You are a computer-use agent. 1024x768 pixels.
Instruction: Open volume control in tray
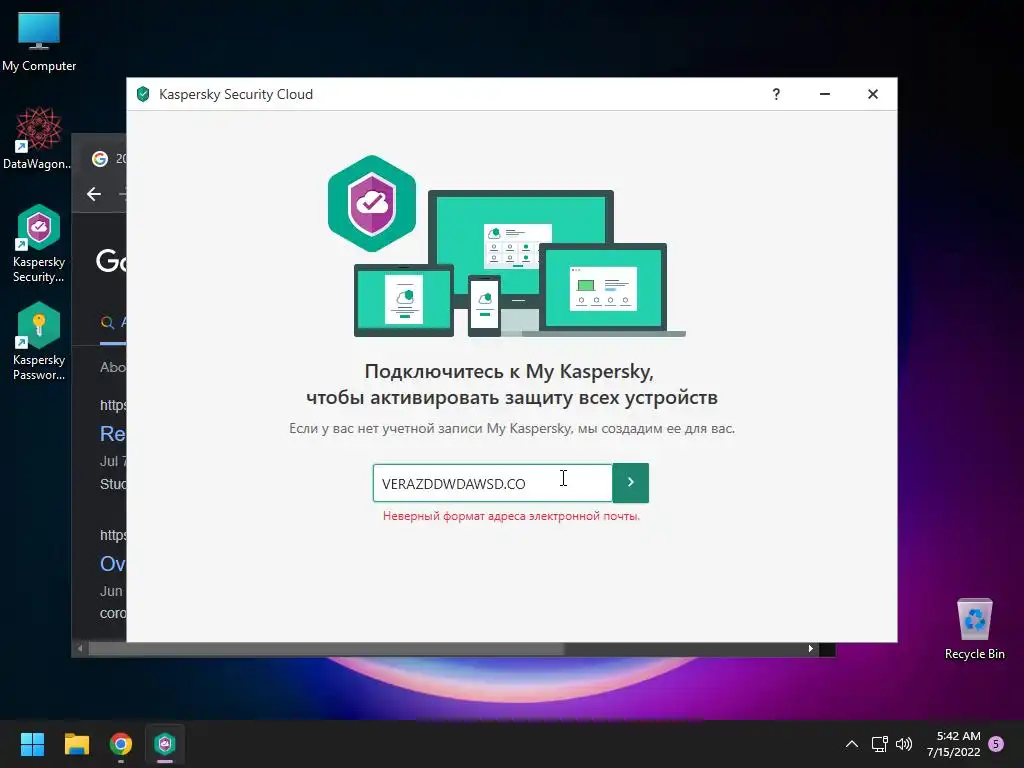point(904,744)
